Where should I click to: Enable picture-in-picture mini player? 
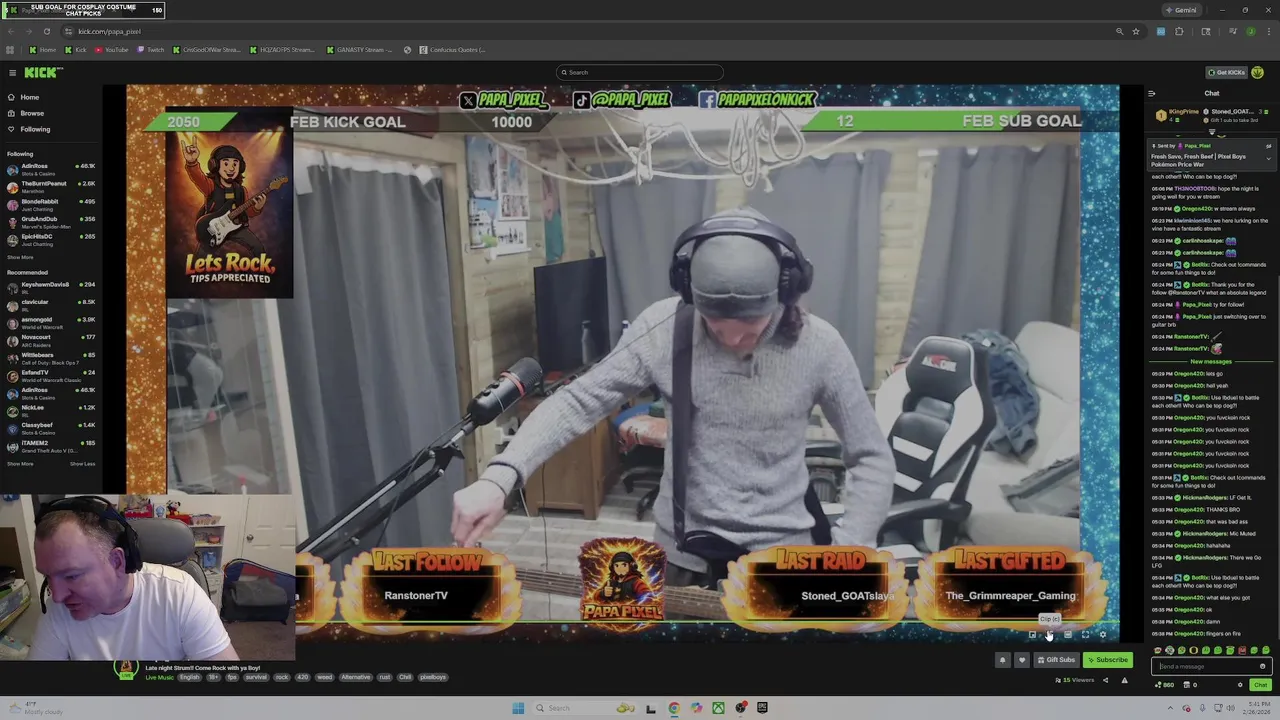(x=1032, y=635)
